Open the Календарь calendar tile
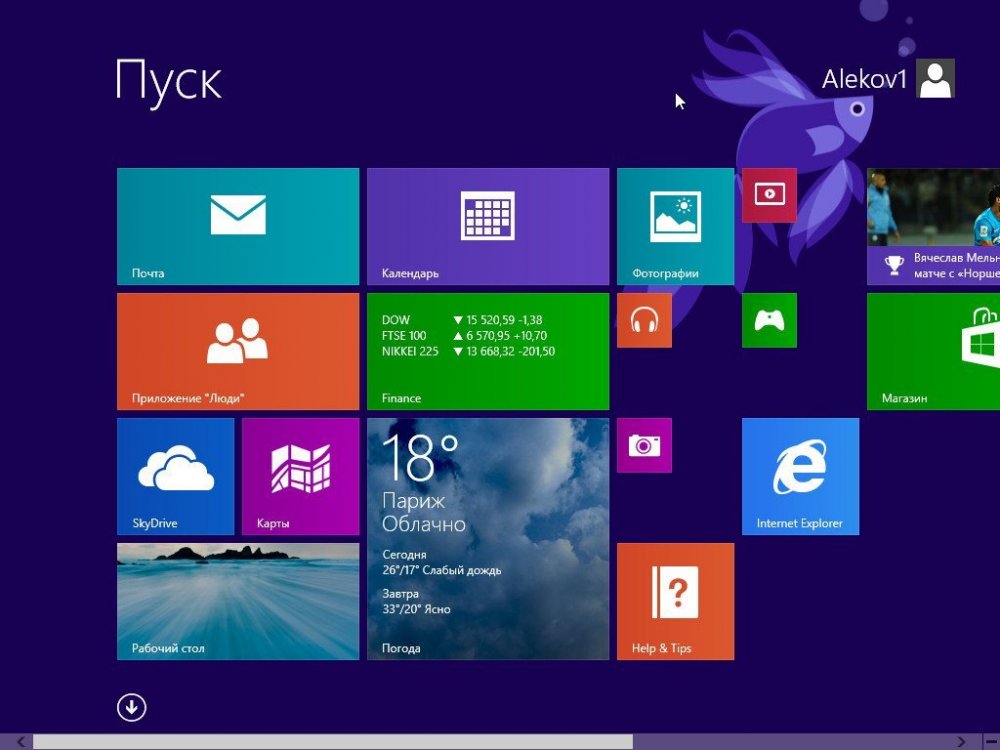 [x=488, y=226]
